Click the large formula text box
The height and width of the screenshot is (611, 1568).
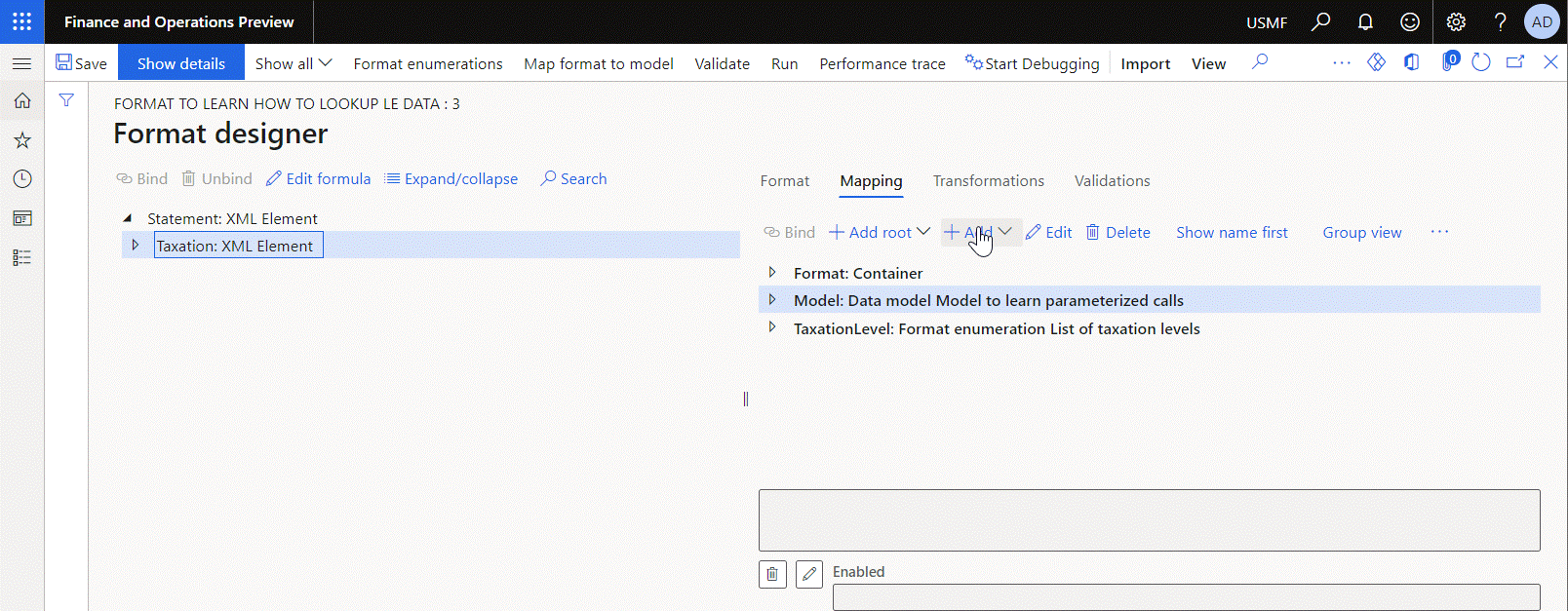1149,520
